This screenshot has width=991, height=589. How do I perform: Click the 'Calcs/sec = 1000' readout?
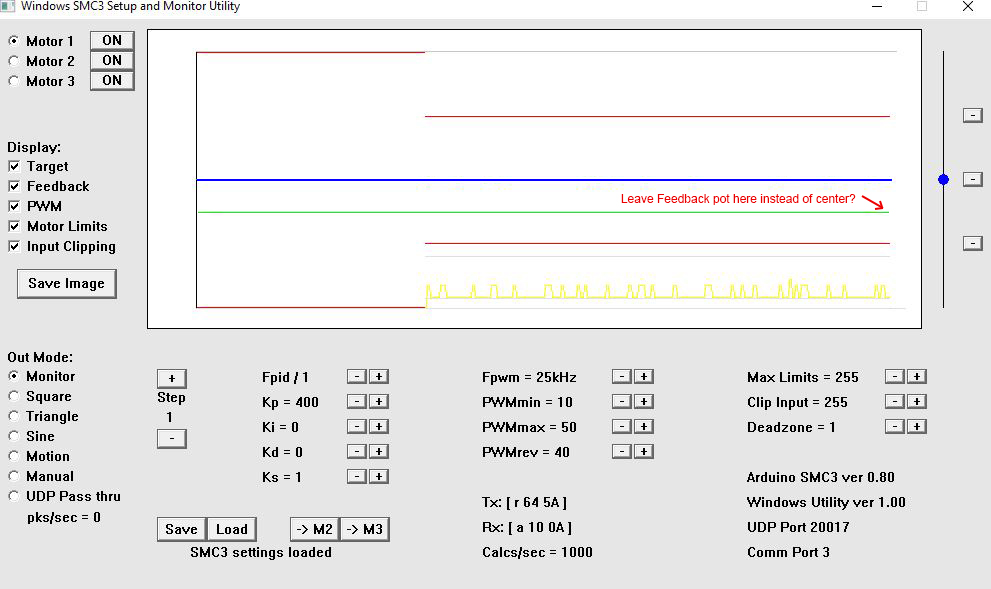coord(537,552)
